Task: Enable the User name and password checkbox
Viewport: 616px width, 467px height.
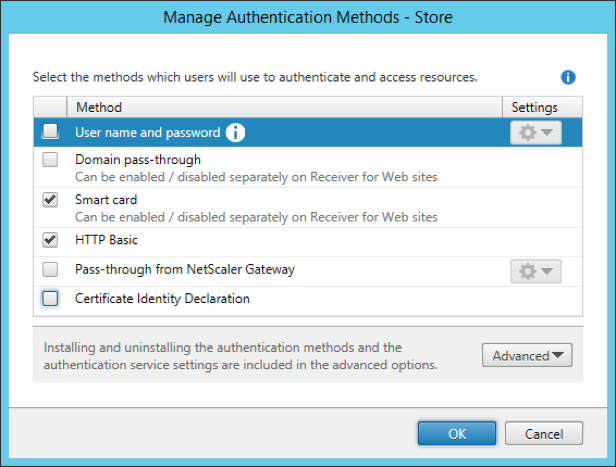Action: coord(50,132)
